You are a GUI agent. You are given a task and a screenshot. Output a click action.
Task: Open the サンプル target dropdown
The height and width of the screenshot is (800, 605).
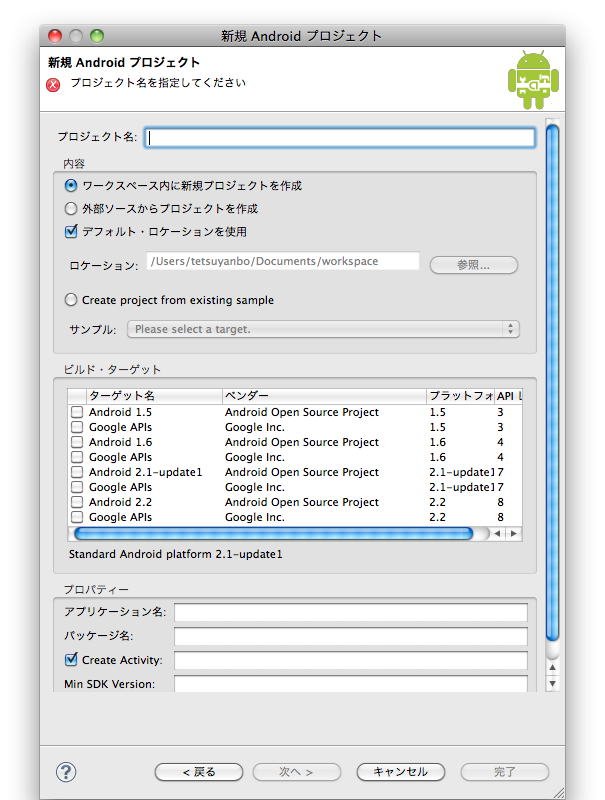coord(323,329)
